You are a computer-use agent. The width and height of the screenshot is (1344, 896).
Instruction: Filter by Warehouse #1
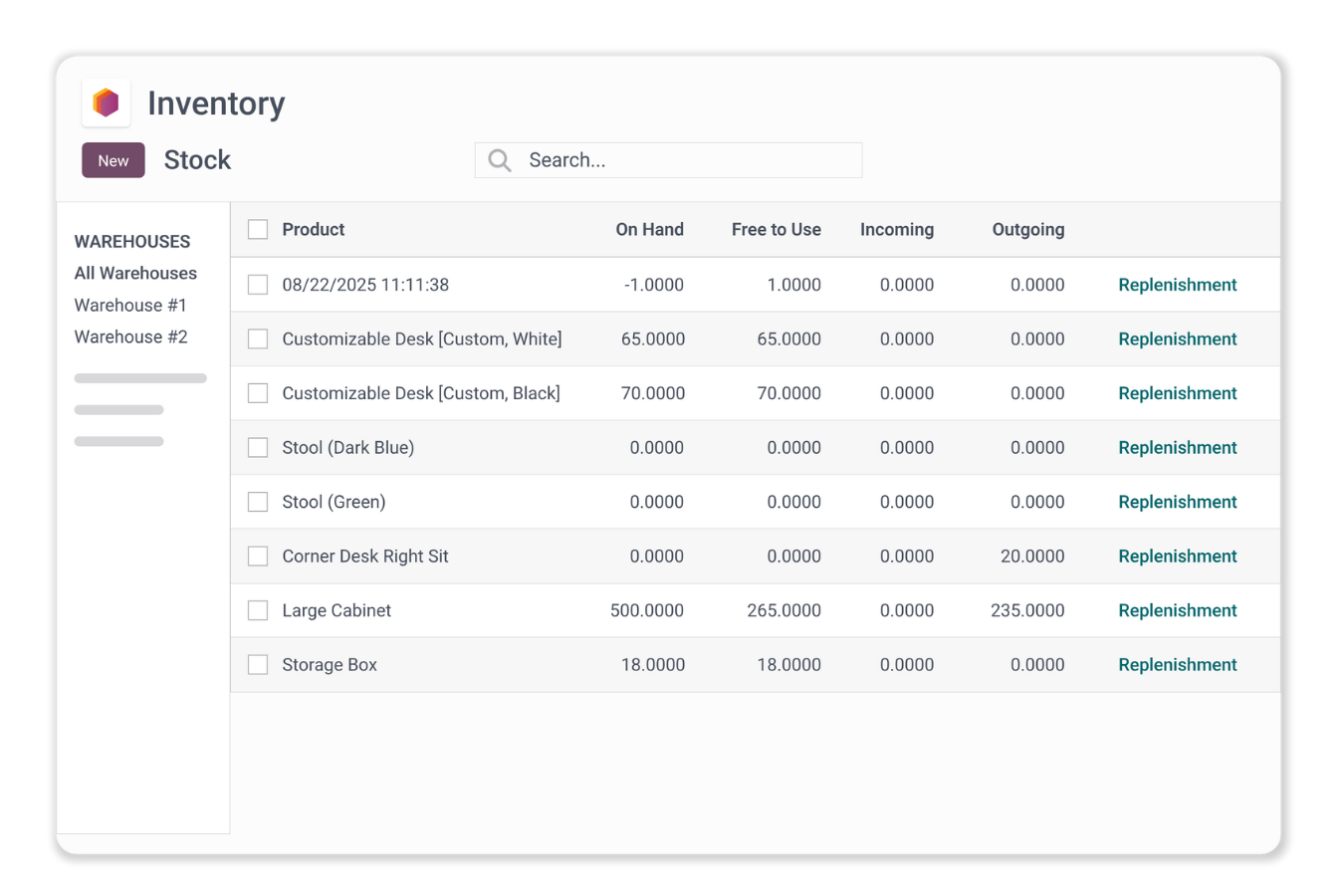click(x=130, y=305)
